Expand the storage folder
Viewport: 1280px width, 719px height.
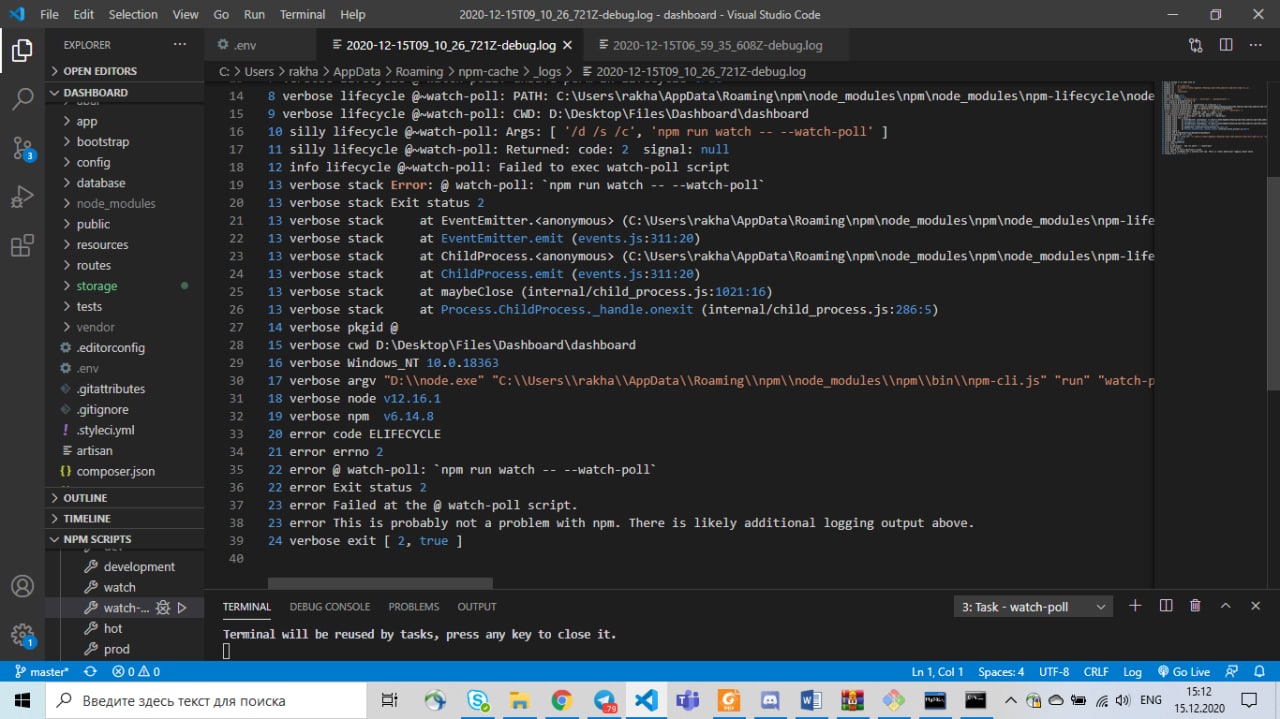click(x=125, y=286)
